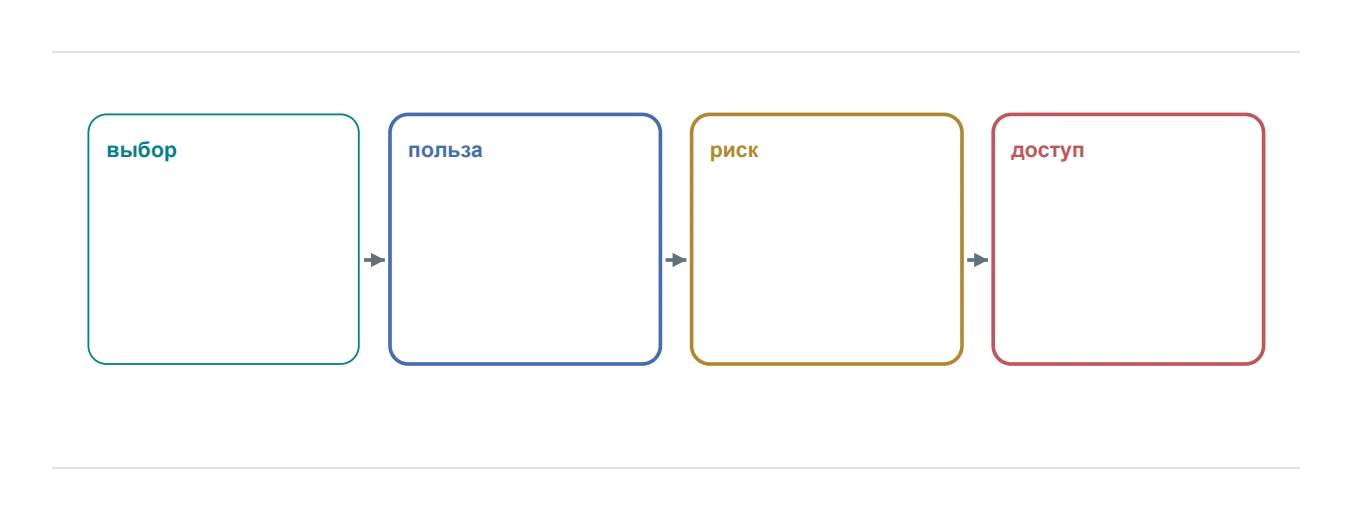The image size is (1352, 520).
Task: Choose the teal-colored label in the first card
Action: (142, 151)
